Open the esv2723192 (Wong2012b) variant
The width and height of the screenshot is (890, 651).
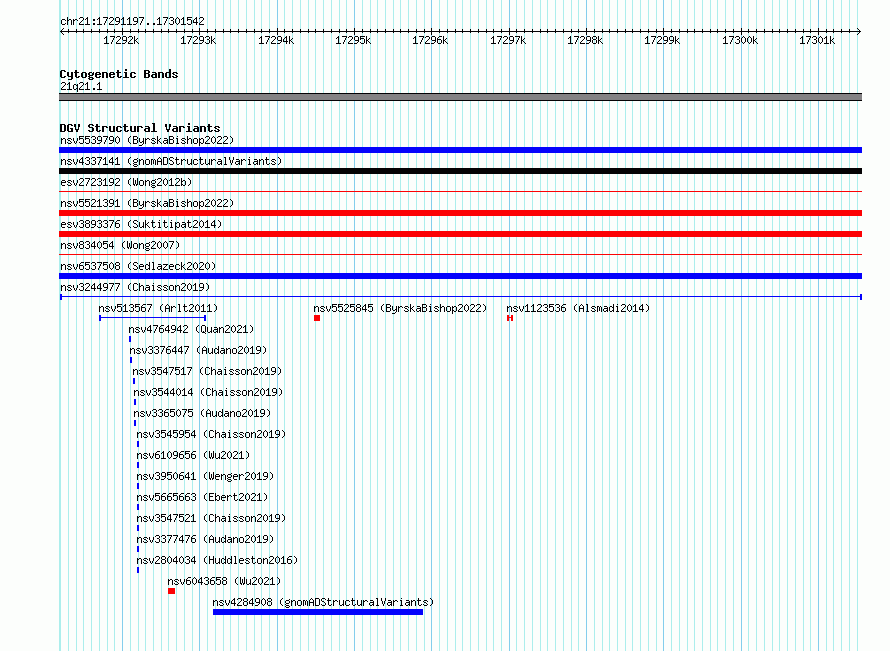[126, 182]
